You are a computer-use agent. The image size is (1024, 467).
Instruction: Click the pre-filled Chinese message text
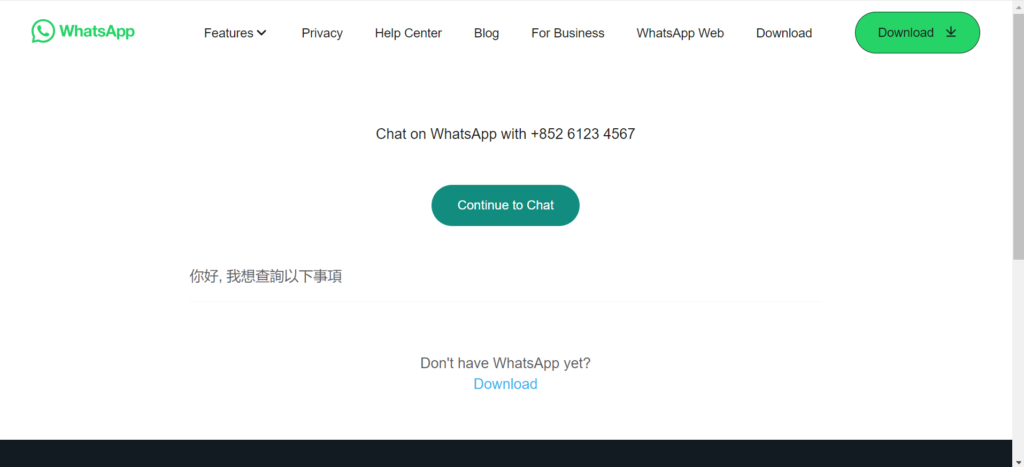pyautogui.click(x=266, y=276)
